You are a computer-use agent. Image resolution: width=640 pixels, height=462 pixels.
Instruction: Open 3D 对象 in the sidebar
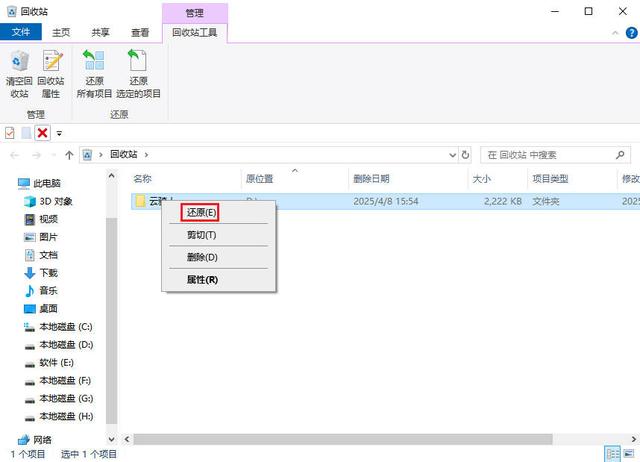tap(48, 201)
